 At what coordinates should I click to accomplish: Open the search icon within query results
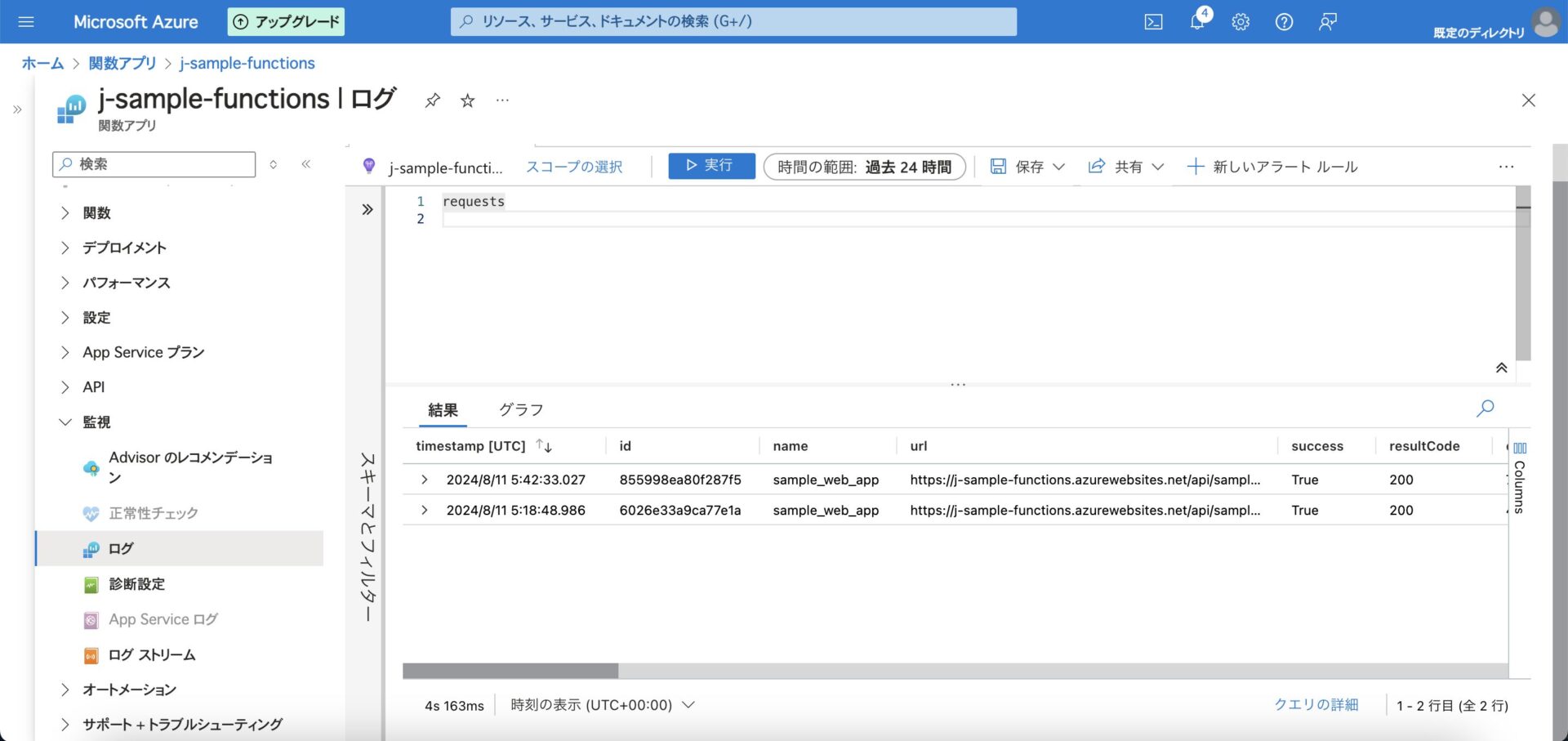tap(1485, 408)
